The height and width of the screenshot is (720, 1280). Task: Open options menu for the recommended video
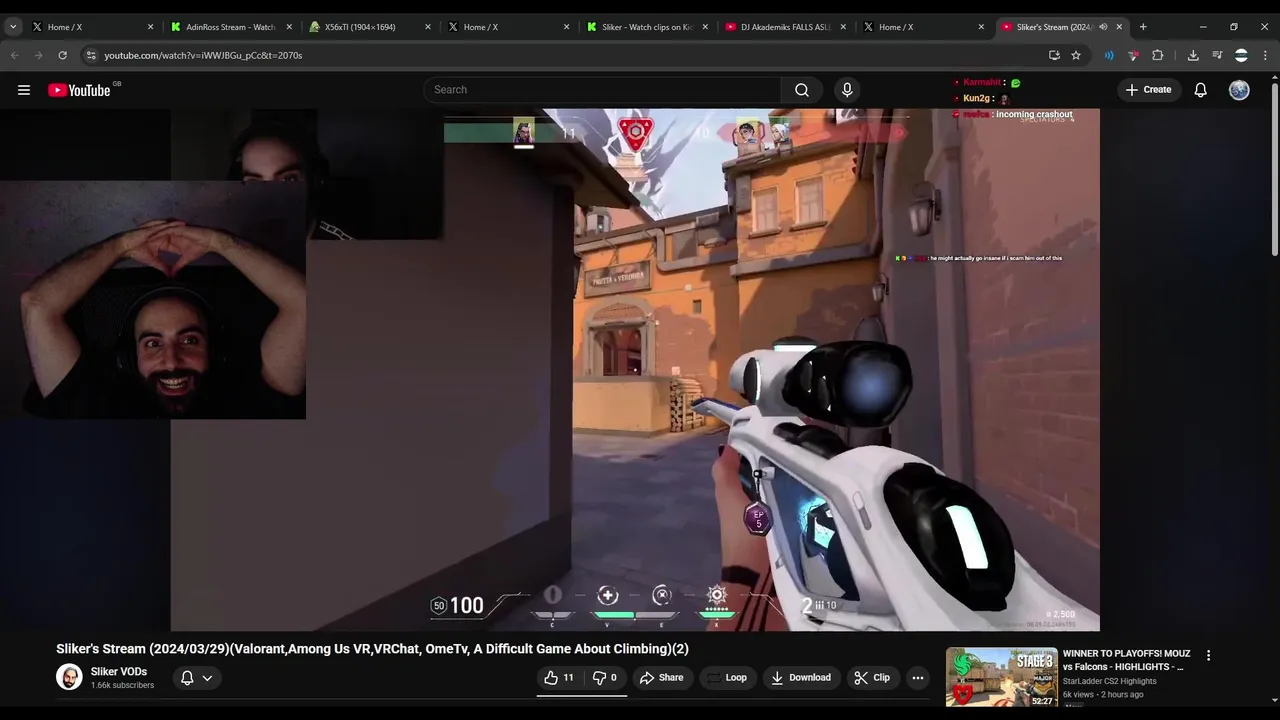(1208, 656)
